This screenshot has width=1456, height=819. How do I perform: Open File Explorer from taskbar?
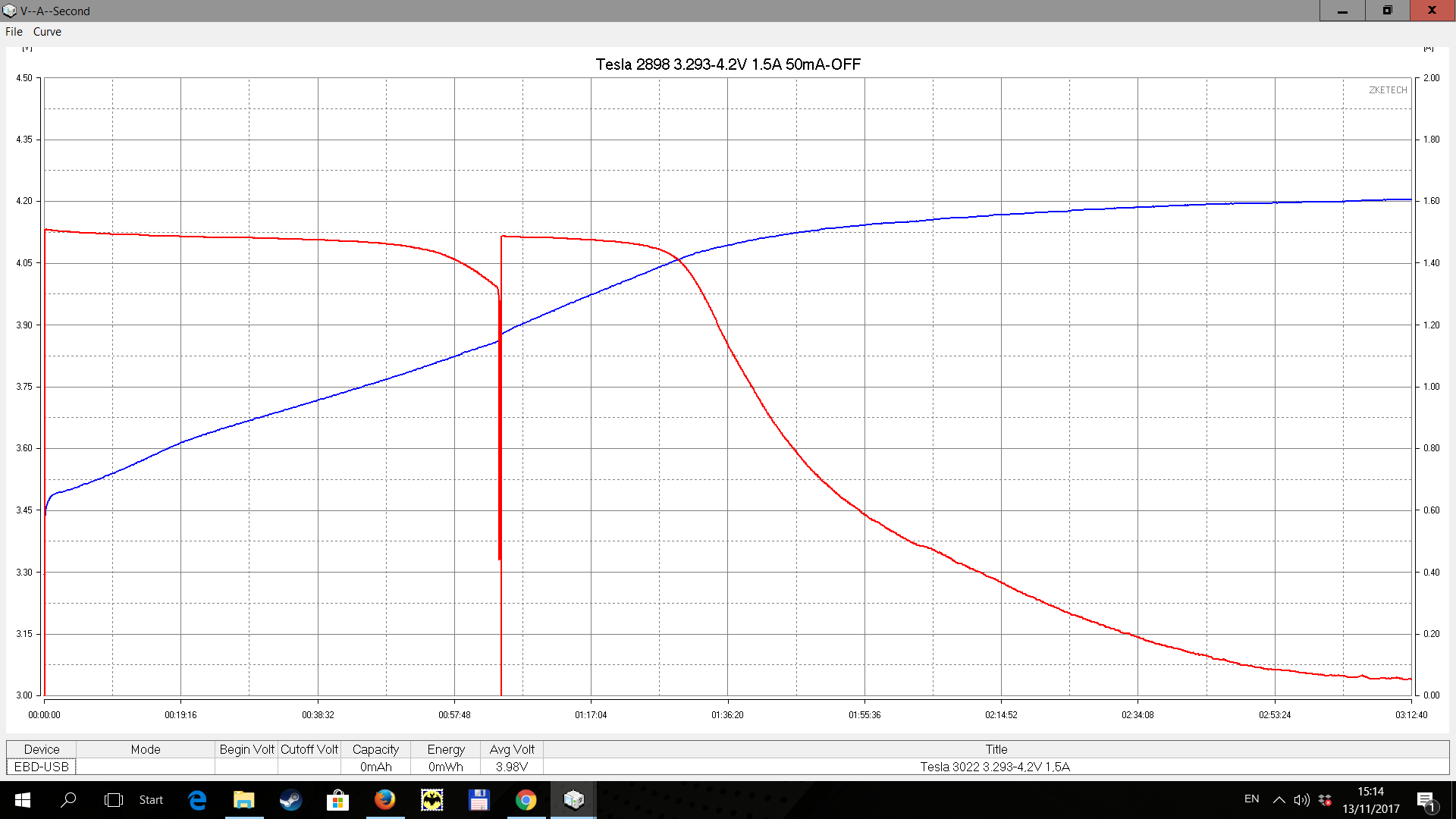click(x=243, y=800)
